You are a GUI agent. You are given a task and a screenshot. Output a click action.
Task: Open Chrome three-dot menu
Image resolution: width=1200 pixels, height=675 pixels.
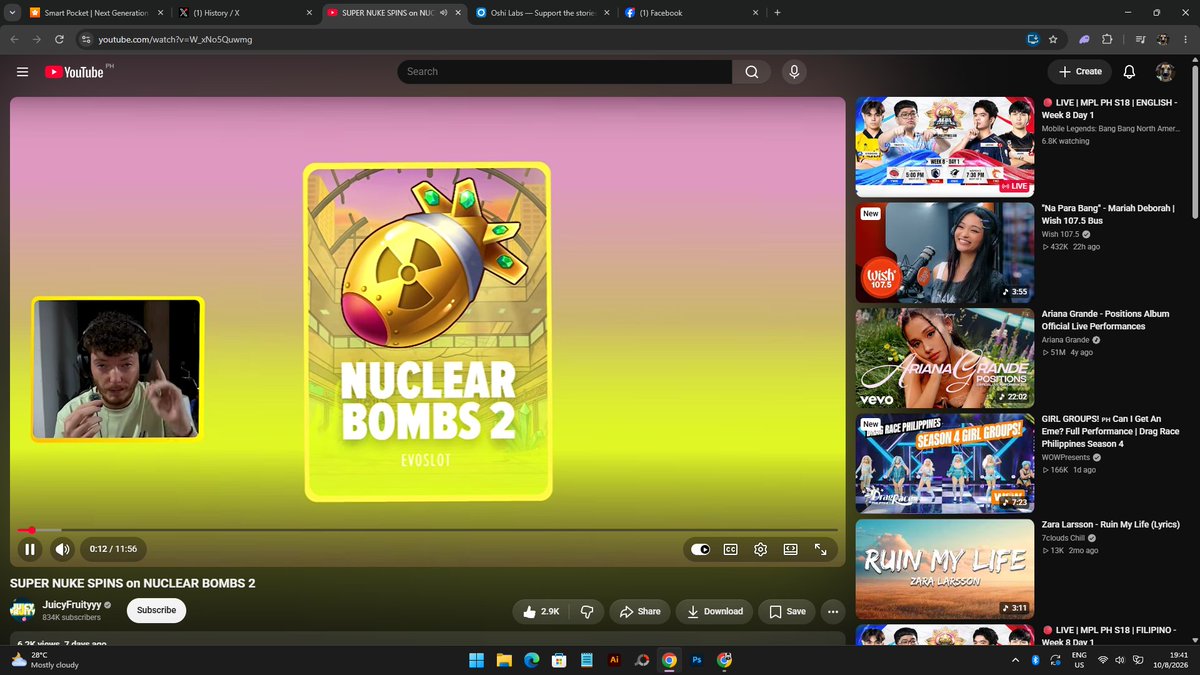tap(1186, 39)
